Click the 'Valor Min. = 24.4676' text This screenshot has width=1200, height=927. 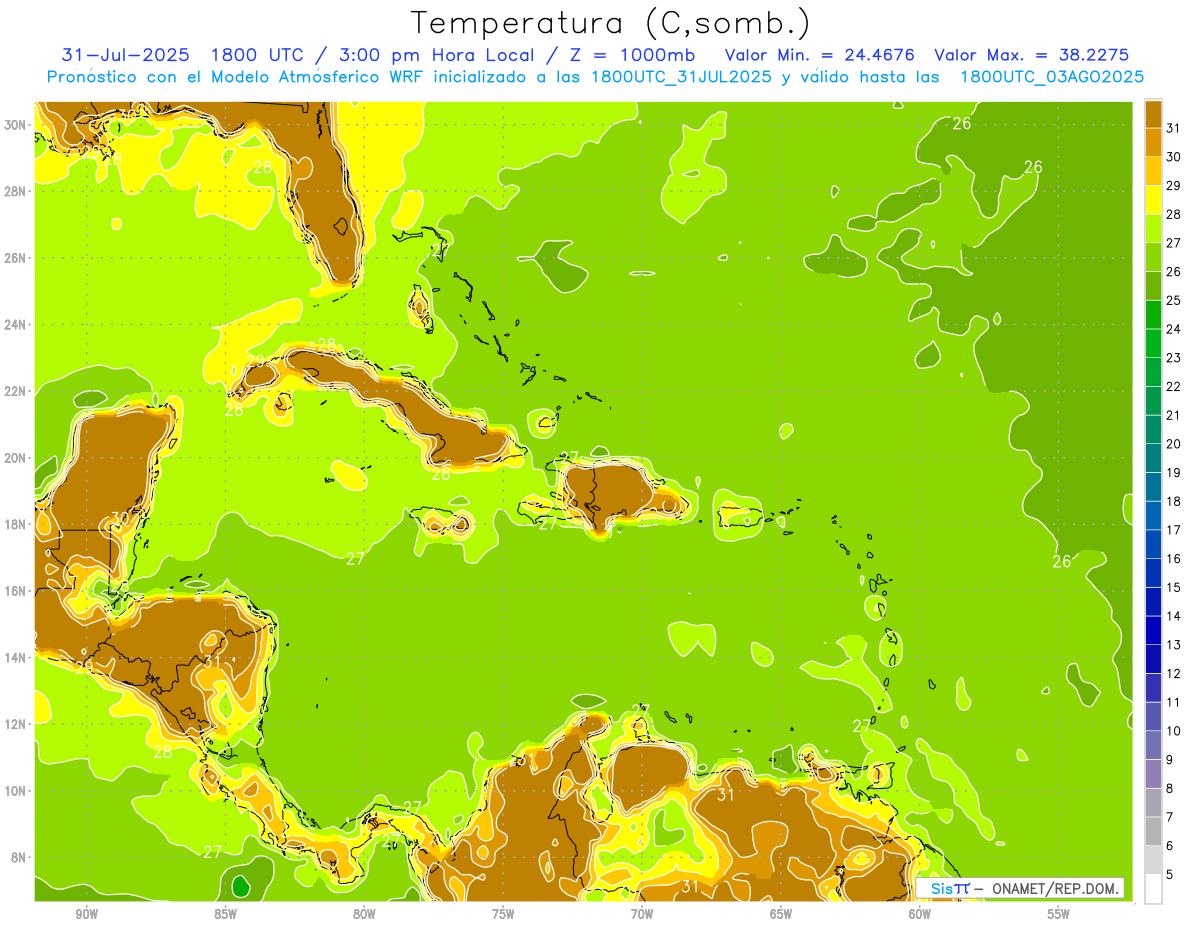point(819,55)
